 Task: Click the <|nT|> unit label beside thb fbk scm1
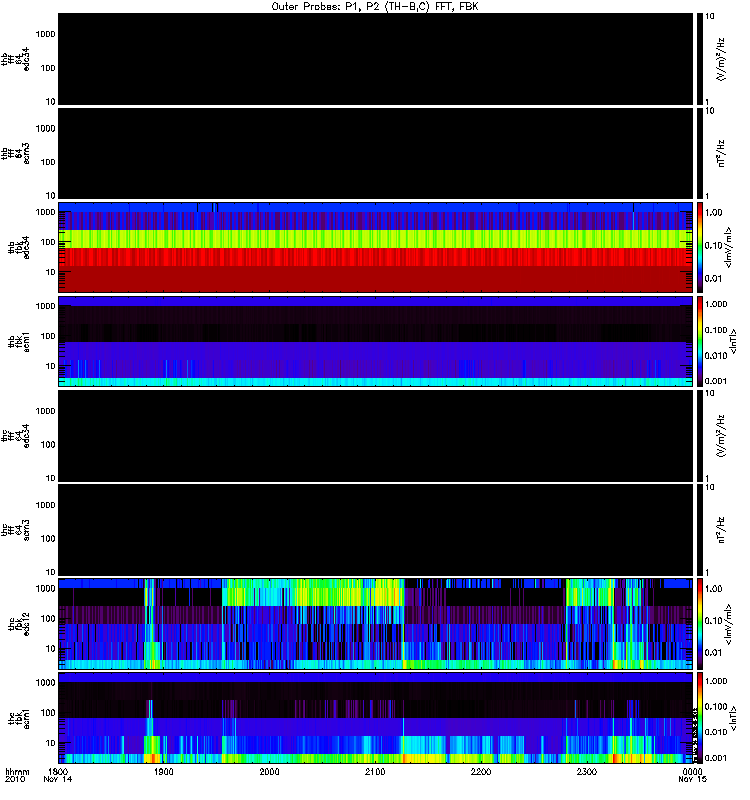[x=733, y=341]
